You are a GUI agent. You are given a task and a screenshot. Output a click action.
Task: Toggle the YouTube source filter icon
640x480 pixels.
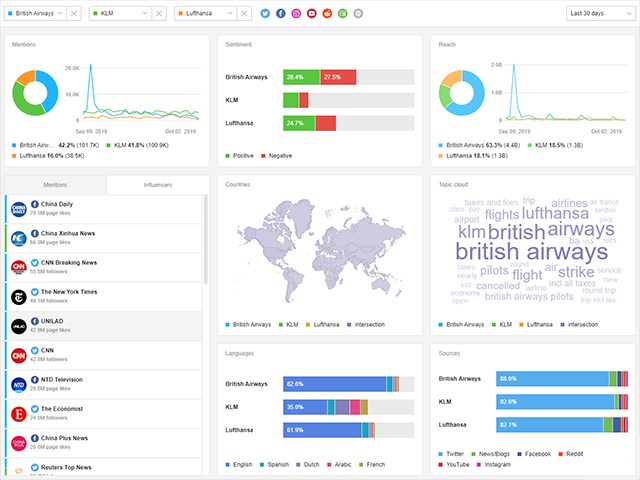point(312,13)
